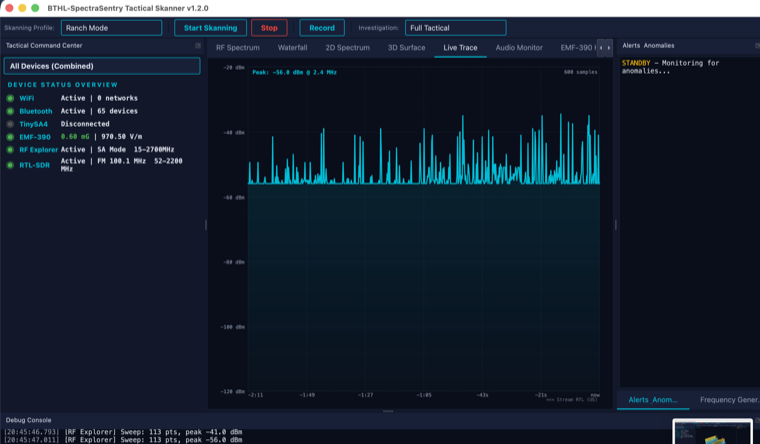Image resolution: width=760 pixels, height=444 pixels.
Task: Click the right panel splitter handle
Action: pyautogui.click(x=616, y=224)
